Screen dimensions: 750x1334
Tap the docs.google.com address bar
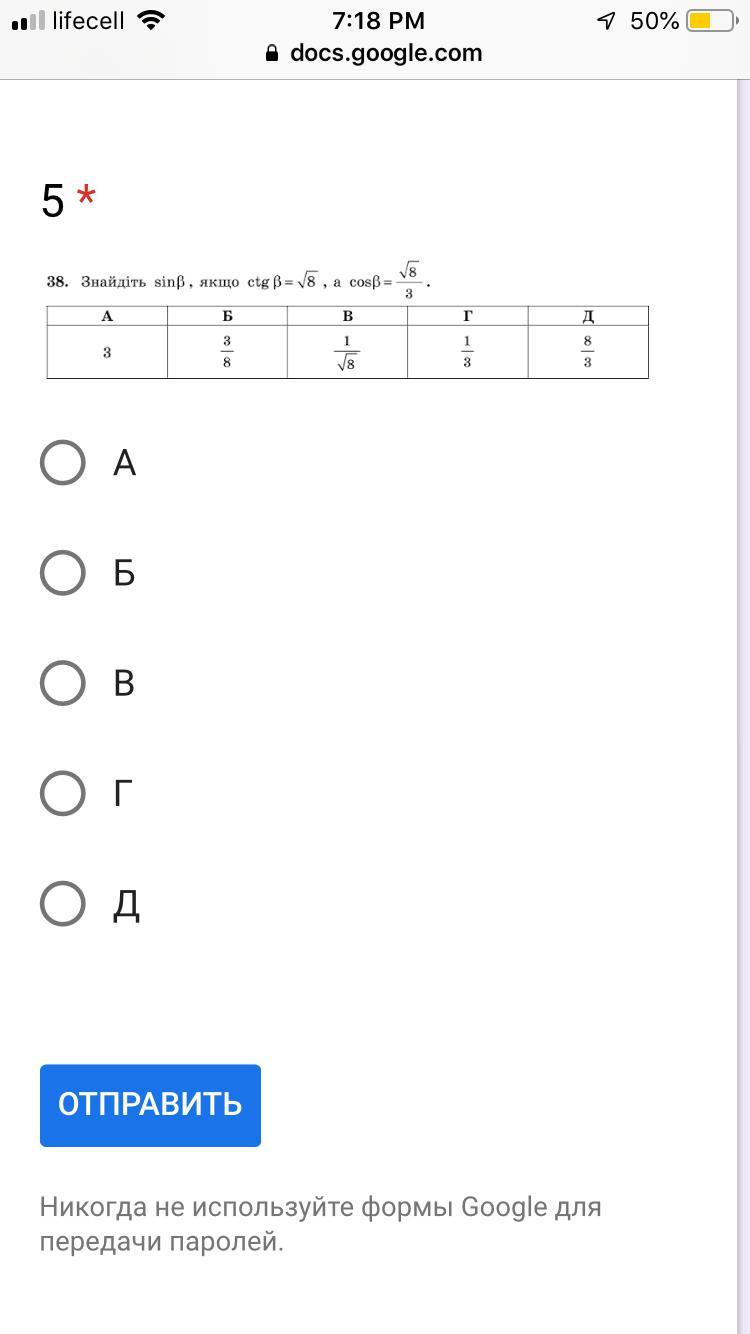(385, 53)
